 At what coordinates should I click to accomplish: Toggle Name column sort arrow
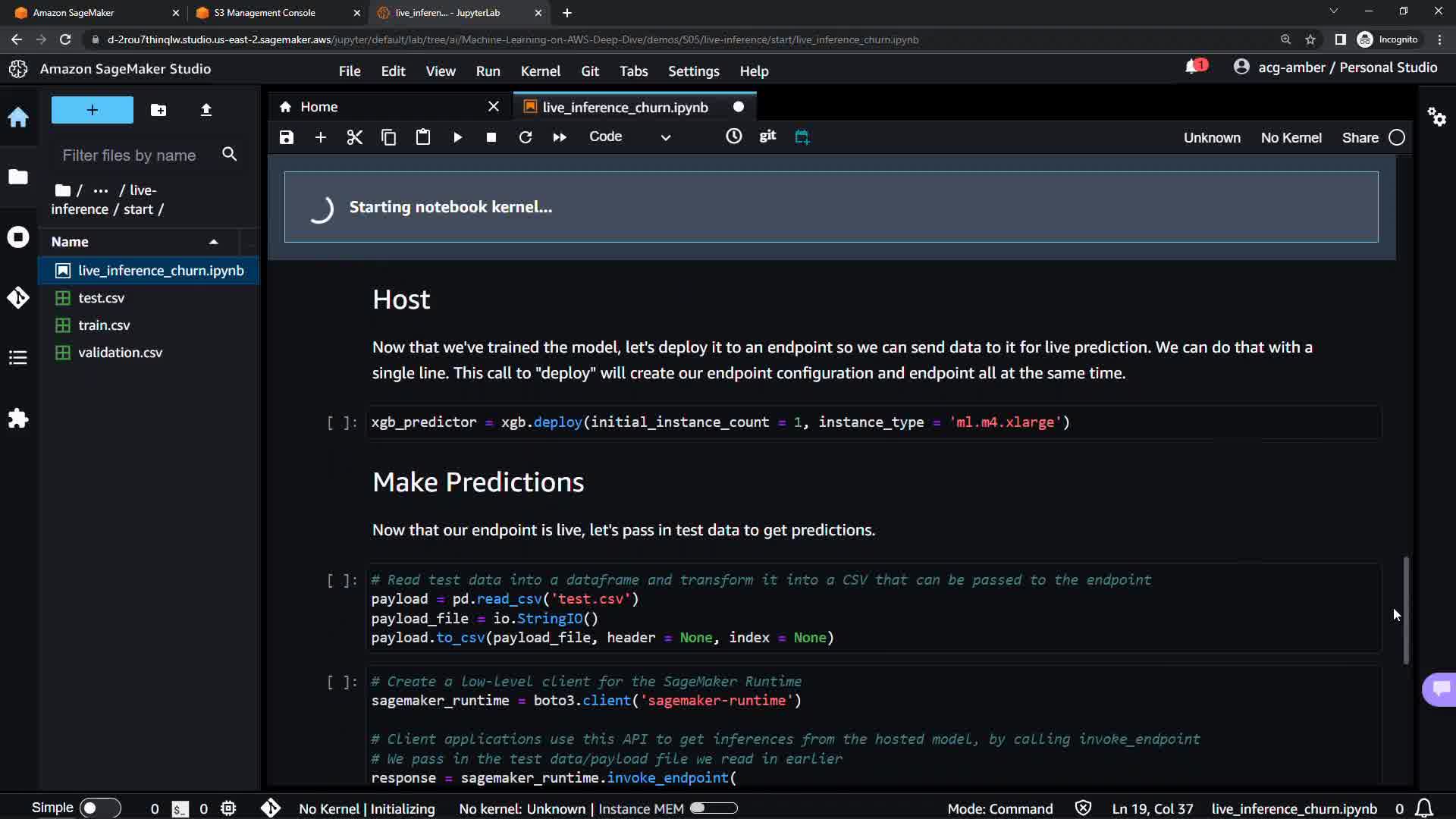coord(214,242)
